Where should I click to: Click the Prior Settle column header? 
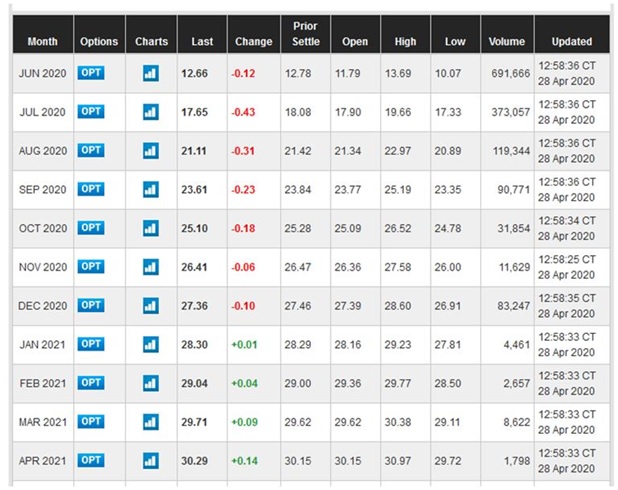[x=305, y=34]
